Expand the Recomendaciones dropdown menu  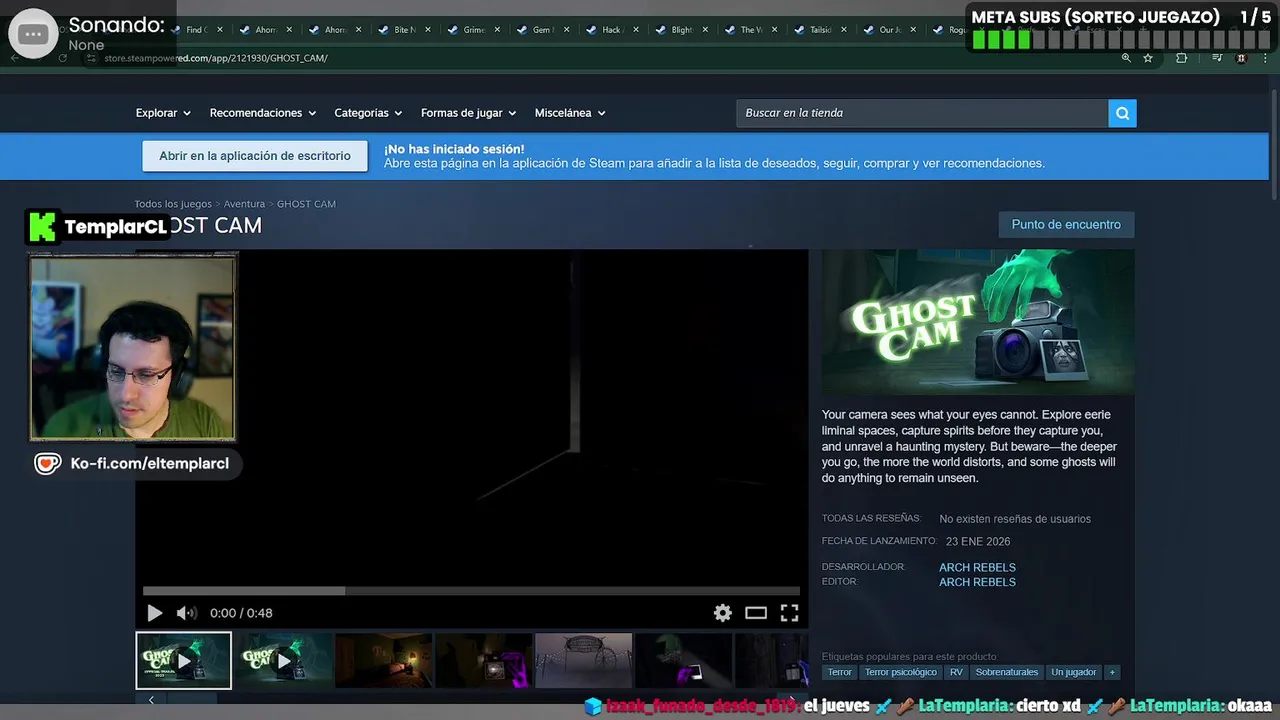click(x=263, y=113)
